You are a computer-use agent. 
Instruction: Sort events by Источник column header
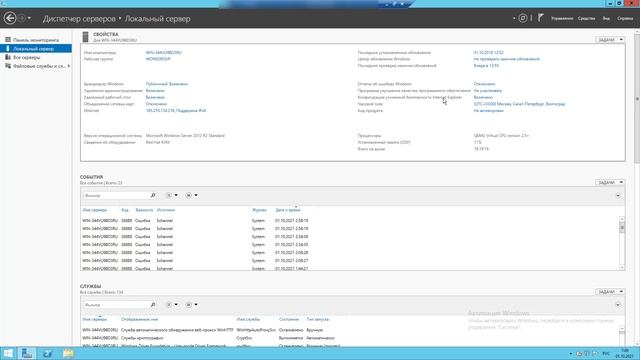pyautogui.click(x=166, y=210)
